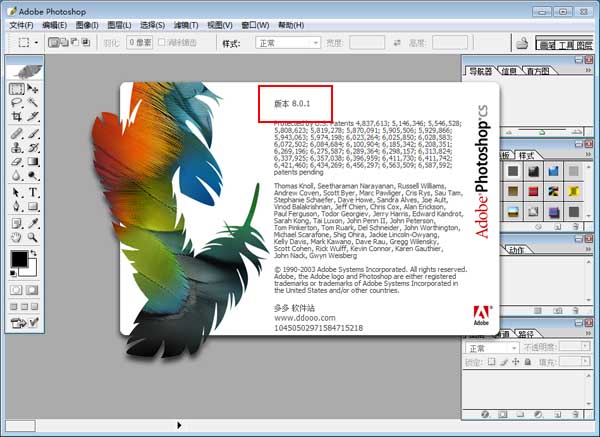Select New Selection mode in options bar

click(x=54, y=42)
